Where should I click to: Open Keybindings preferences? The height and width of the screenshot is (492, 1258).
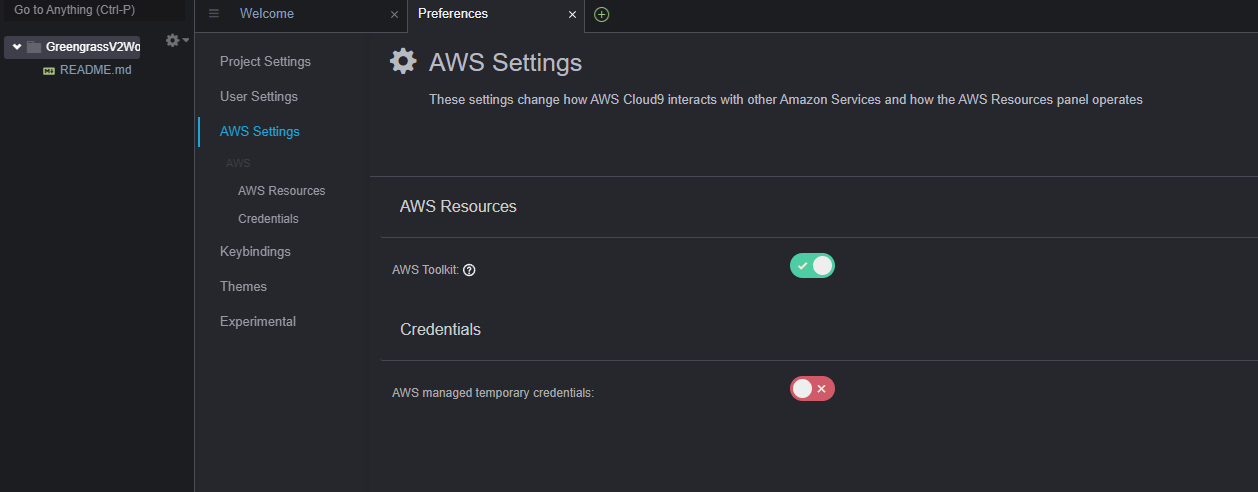click(255, 252)
